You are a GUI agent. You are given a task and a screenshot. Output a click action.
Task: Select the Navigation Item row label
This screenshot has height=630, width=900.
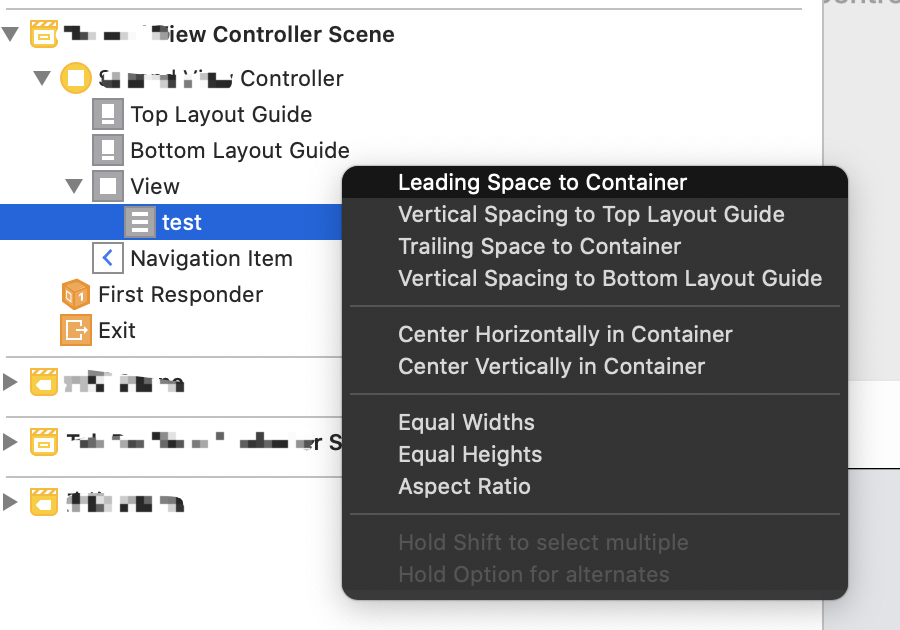[x=211, y=258]
